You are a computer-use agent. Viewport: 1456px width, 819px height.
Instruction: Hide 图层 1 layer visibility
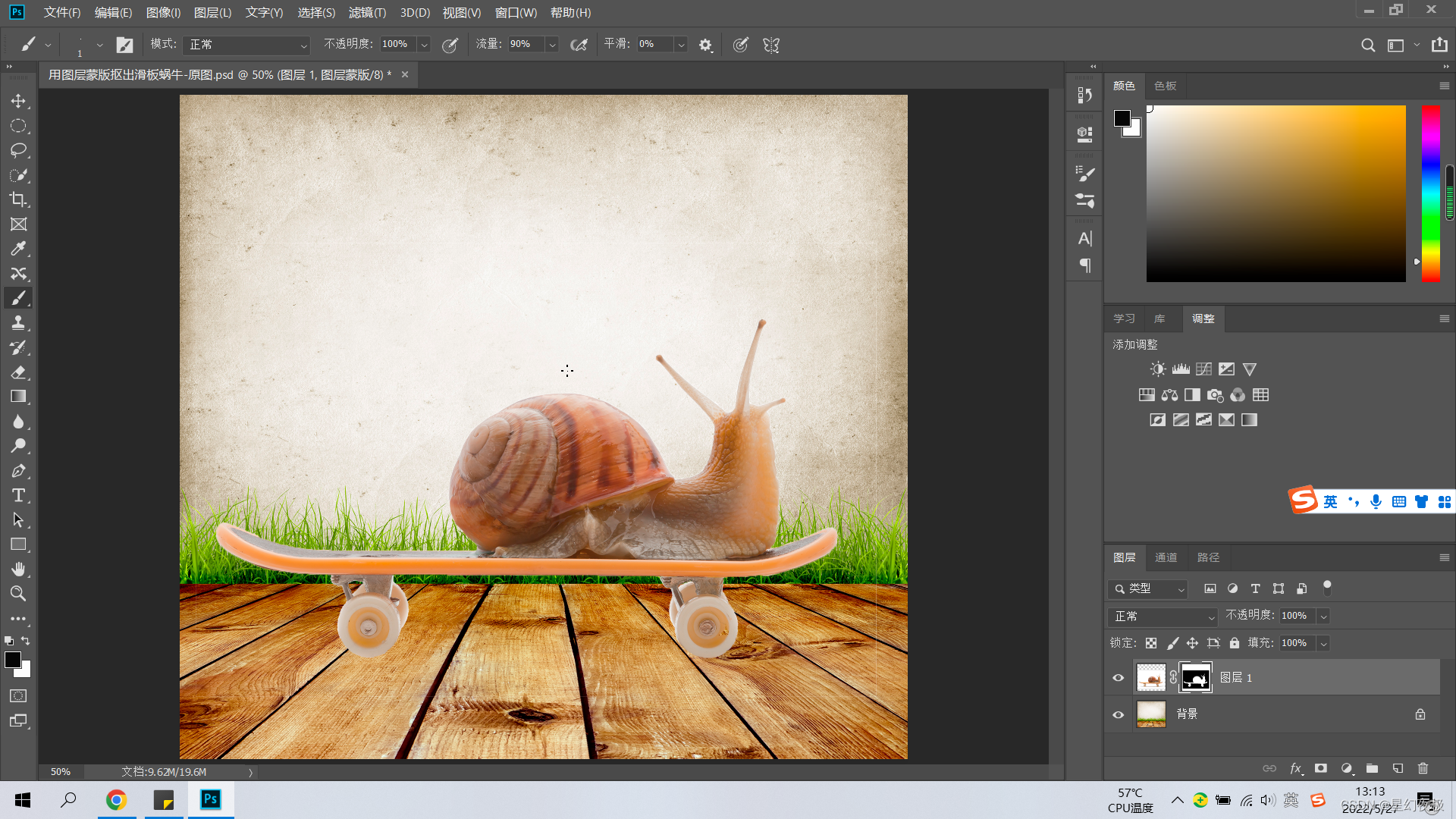click(x=1118, y=678)
